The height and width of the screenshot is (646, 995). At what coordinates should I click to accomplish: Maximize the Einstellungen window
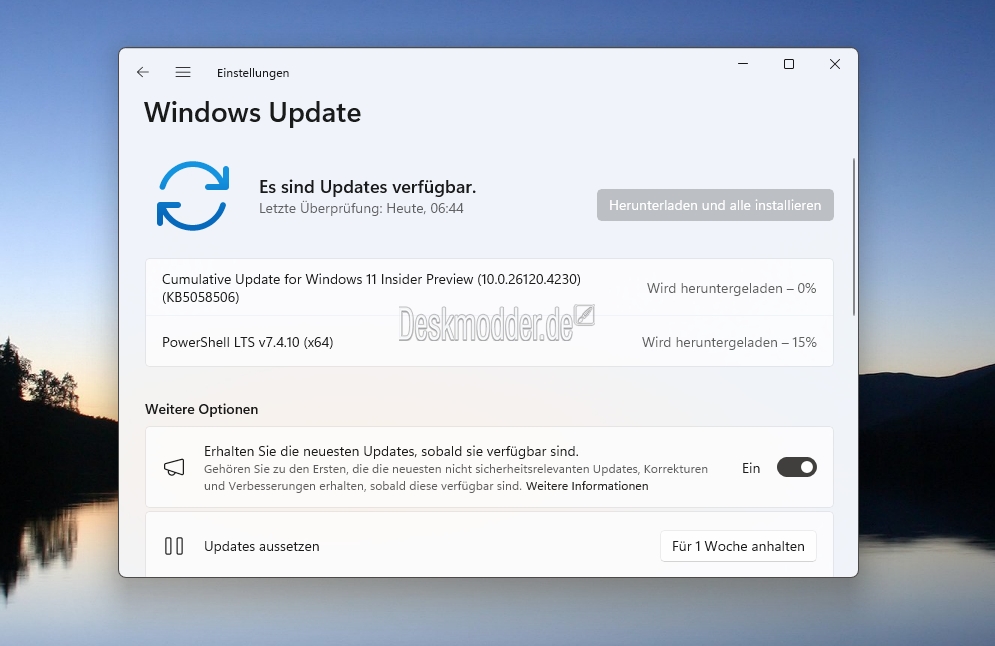pos(789,64)
